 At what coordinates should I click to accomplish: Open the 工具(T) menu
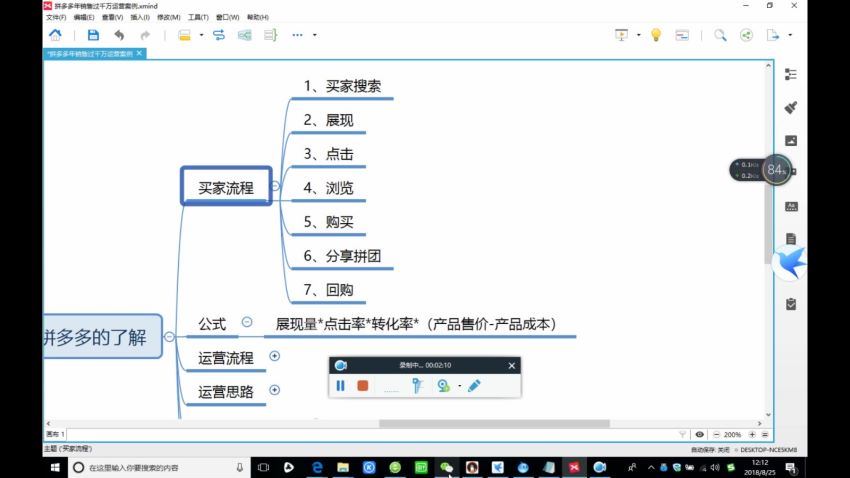198,17
